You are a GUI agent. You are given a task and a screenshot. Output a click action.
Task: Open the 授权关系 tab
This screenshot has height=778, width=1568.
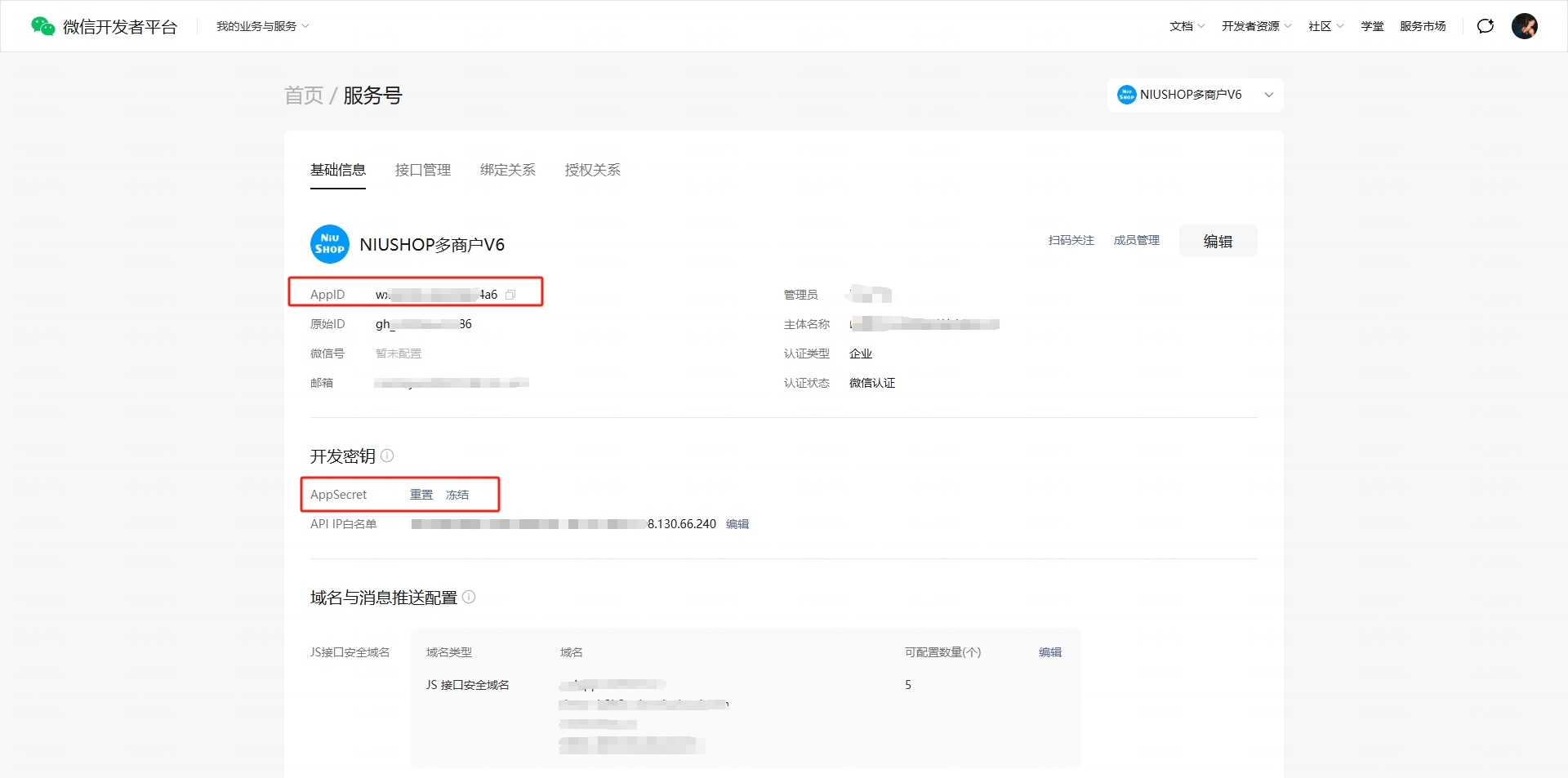pos(592,170)
